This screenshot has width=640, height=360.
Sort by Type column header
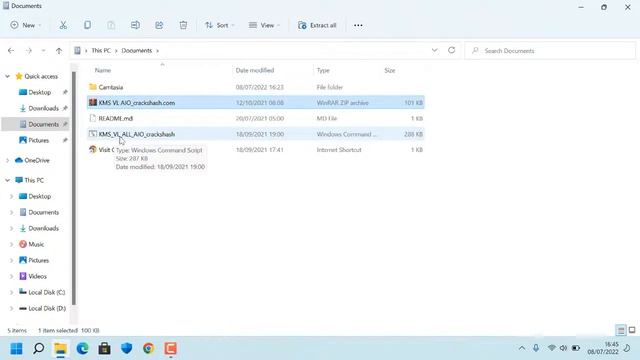(323, 70)
